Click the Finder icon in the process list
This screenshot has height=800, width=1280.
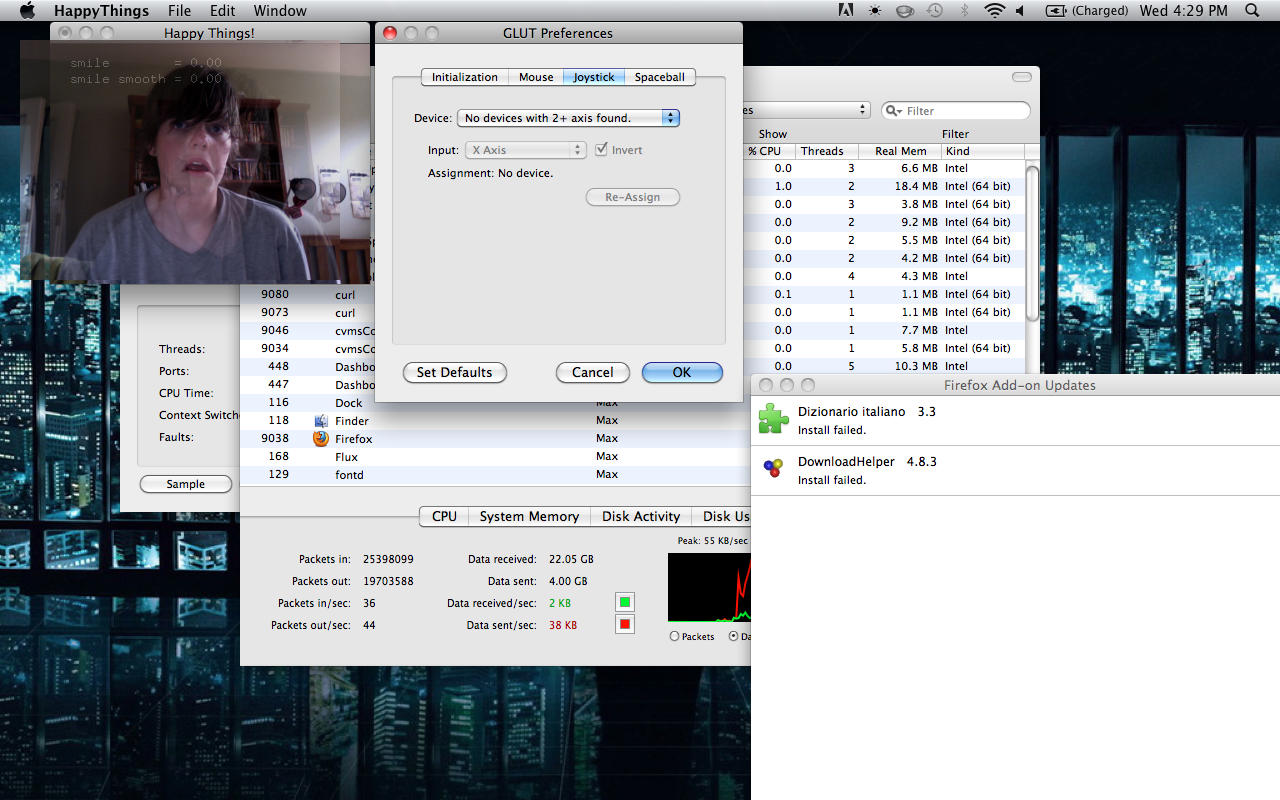321,421
